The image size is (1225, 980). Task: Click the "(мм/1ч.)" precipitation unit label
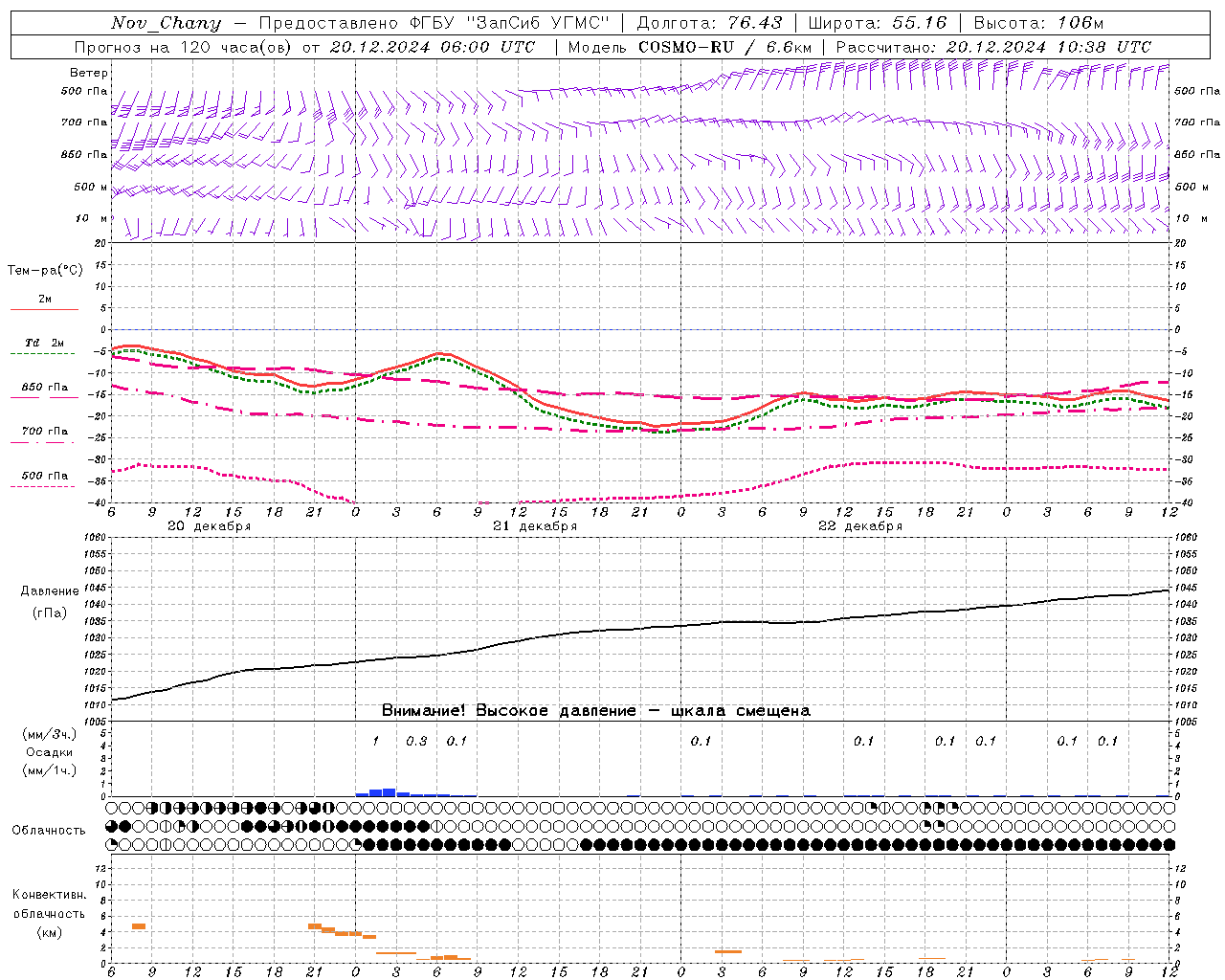[49, 770]
